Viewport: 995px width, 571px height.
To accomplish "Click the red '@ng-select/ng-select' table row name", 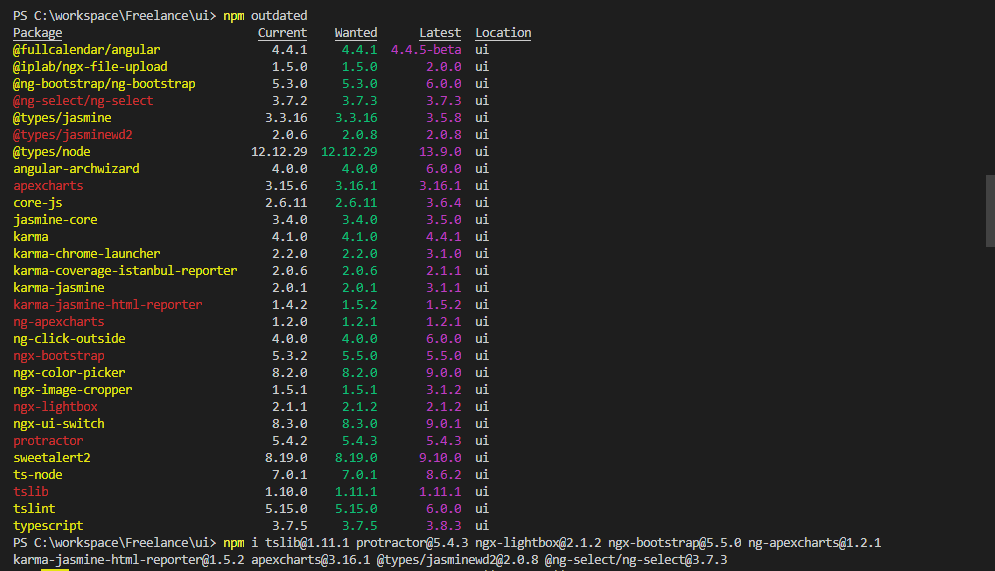I will [83, 101].
